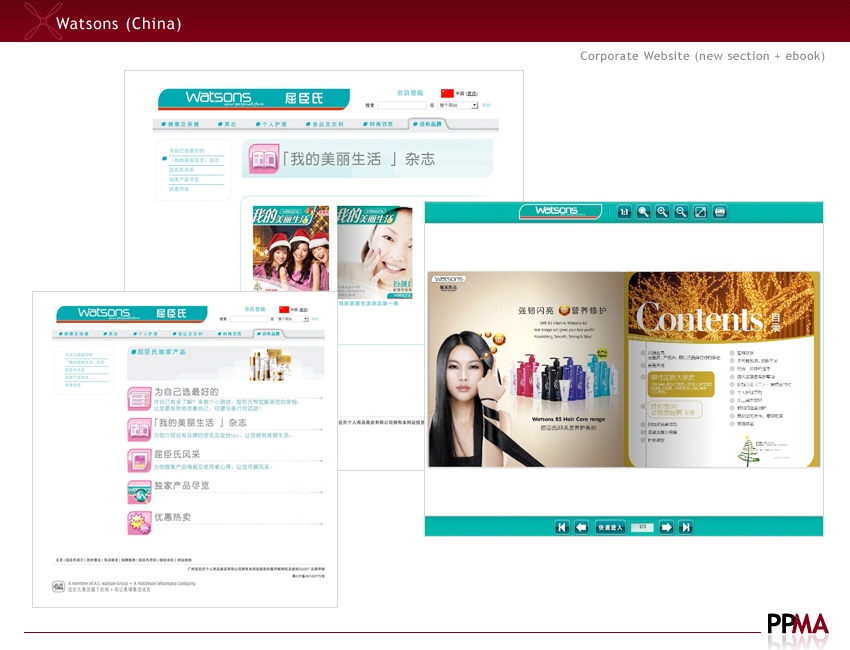850x650 pixels.
Task: Click Watsons 屈臣氏 logo on the magazine webpage
Action: [x=254, y=99]
